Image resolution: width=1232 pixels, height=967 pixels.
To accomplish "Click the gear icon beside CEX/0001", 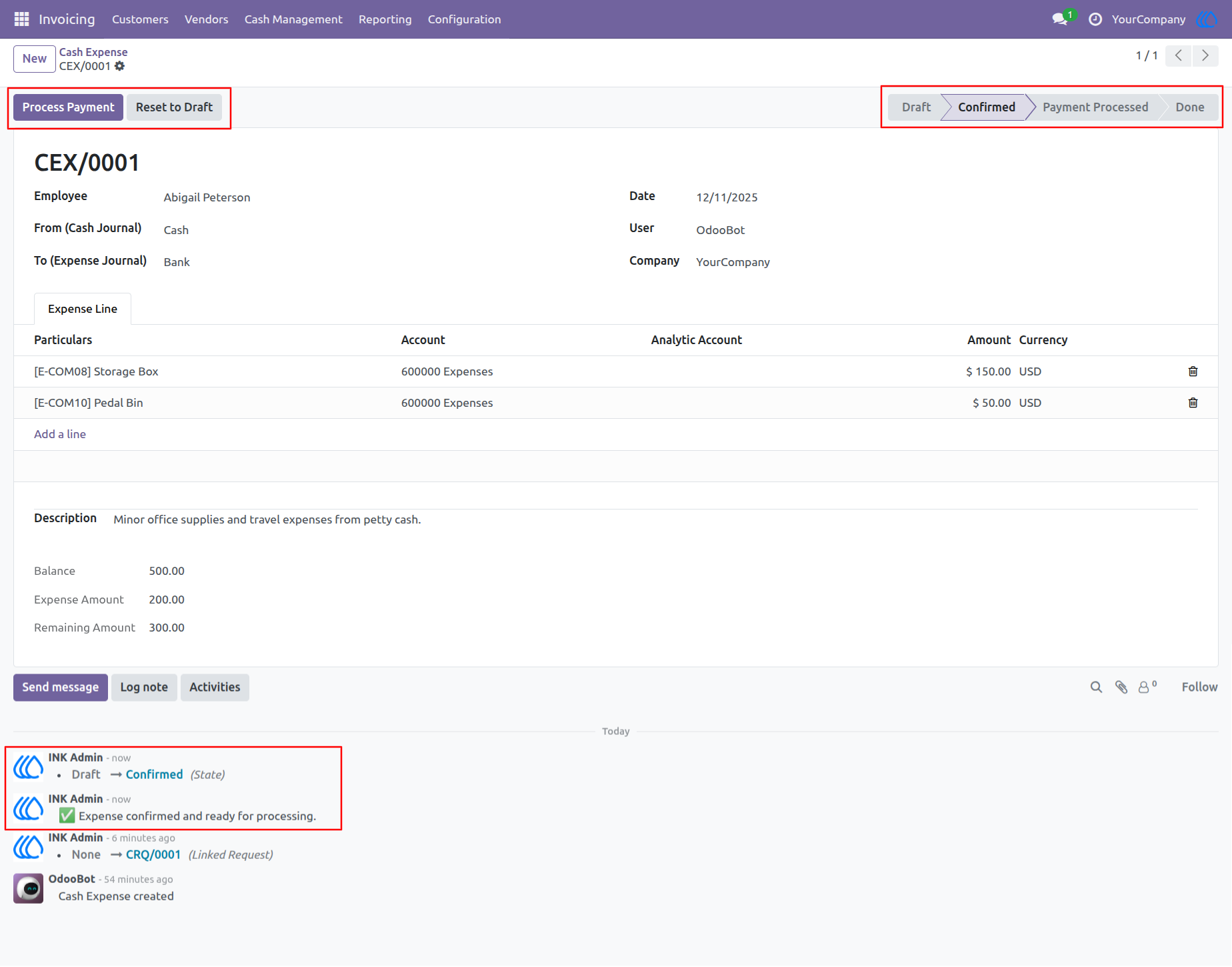I will click(119, 66).
